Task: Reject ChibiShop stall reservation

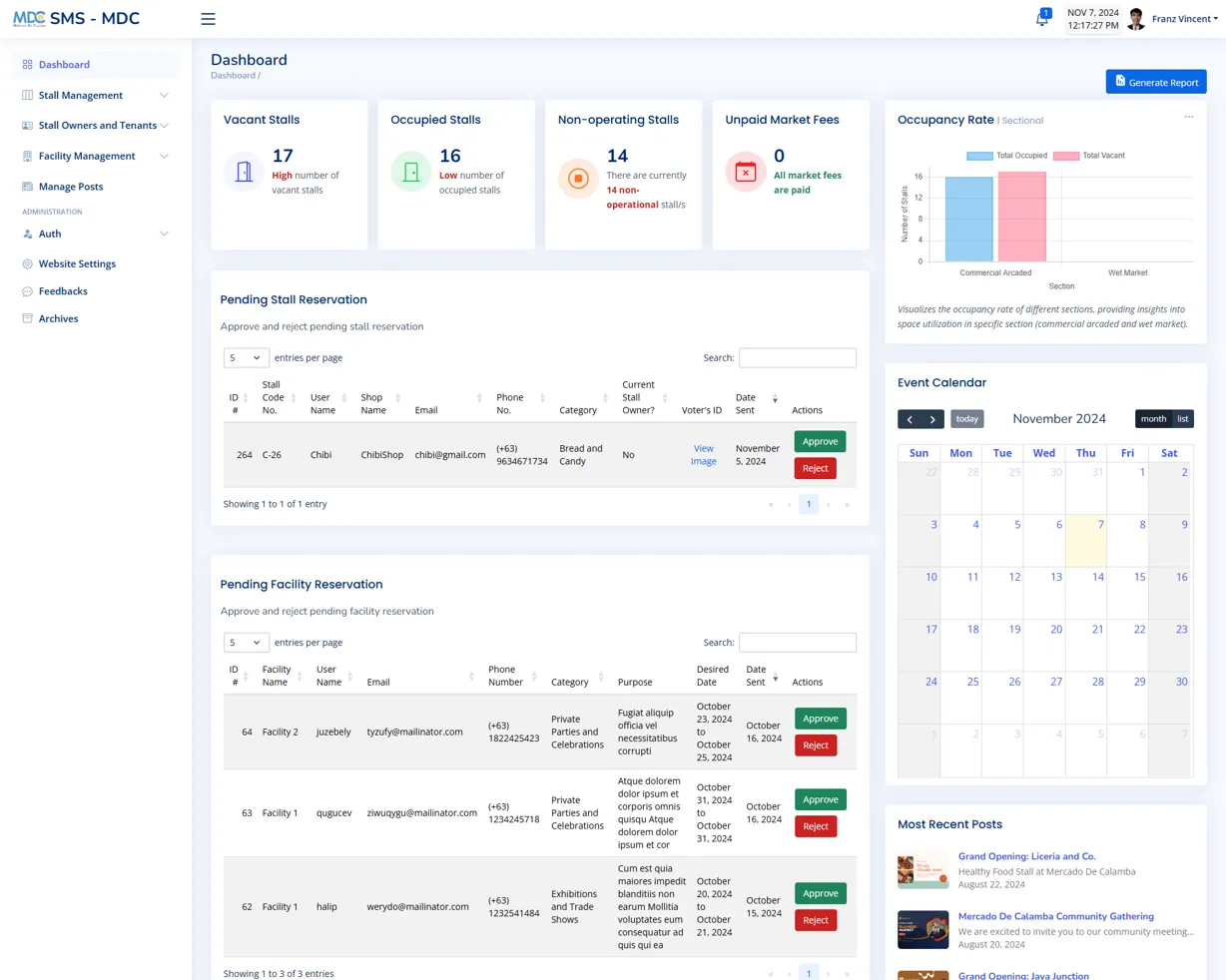Action: 815,468
